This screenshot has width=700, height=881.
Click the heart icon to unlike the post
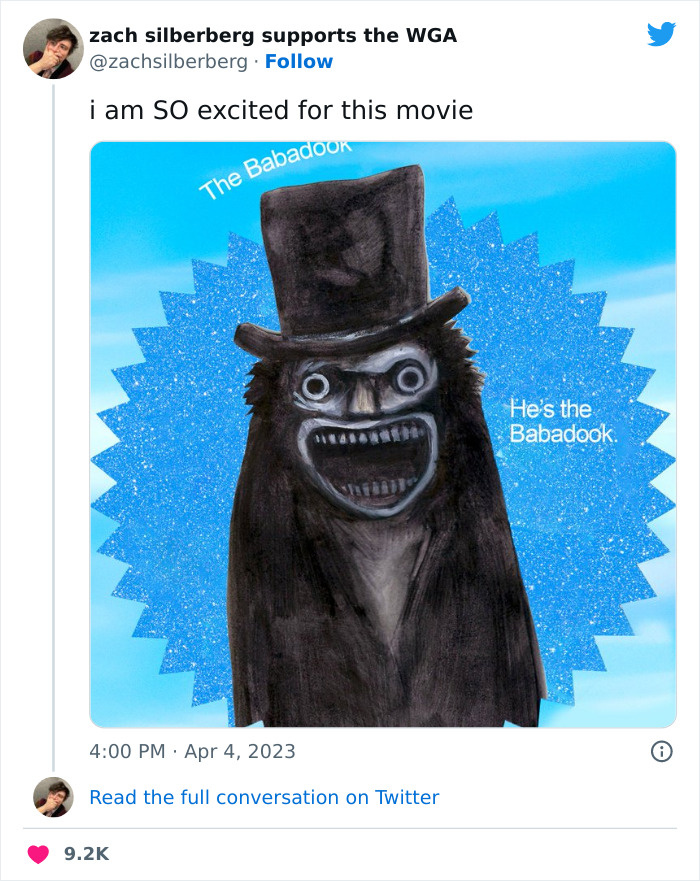tap(36, 853)
